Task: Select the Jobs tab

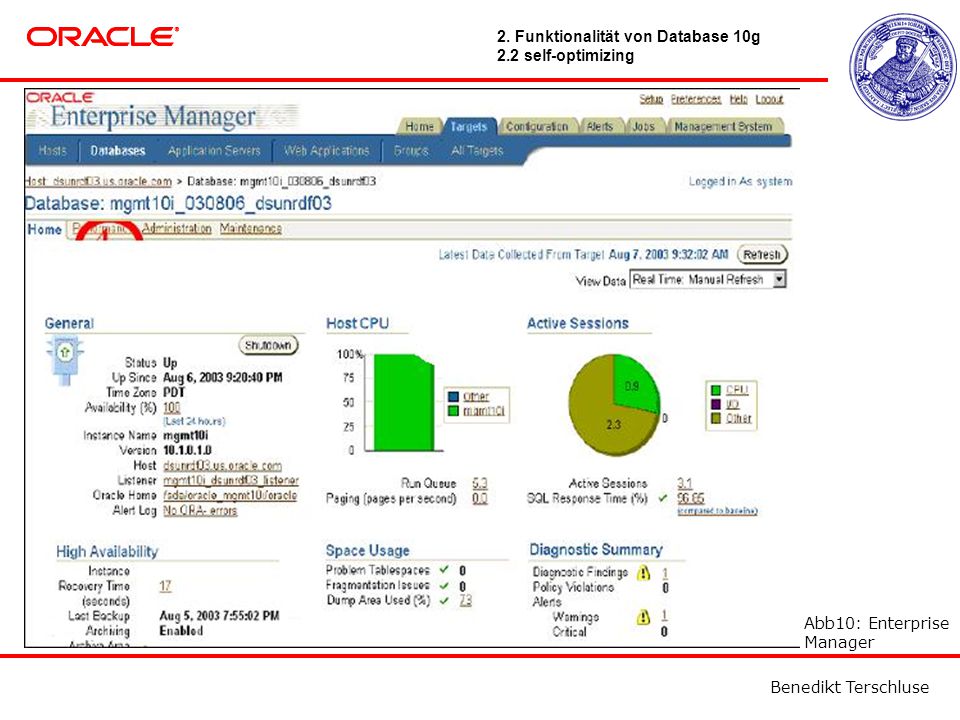Action: coord(643,127)
